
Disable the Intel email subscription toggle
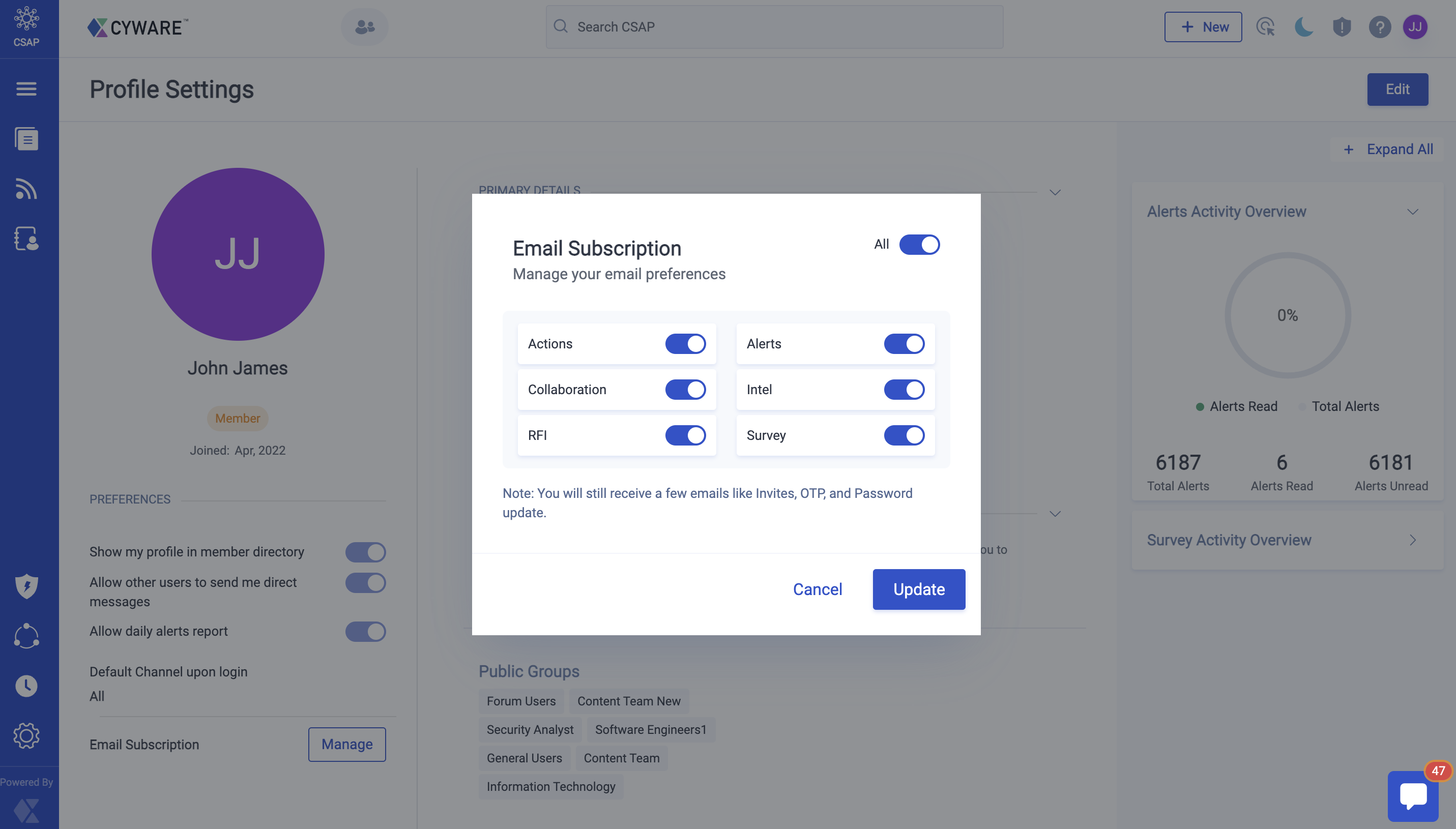tap(904, 390)
